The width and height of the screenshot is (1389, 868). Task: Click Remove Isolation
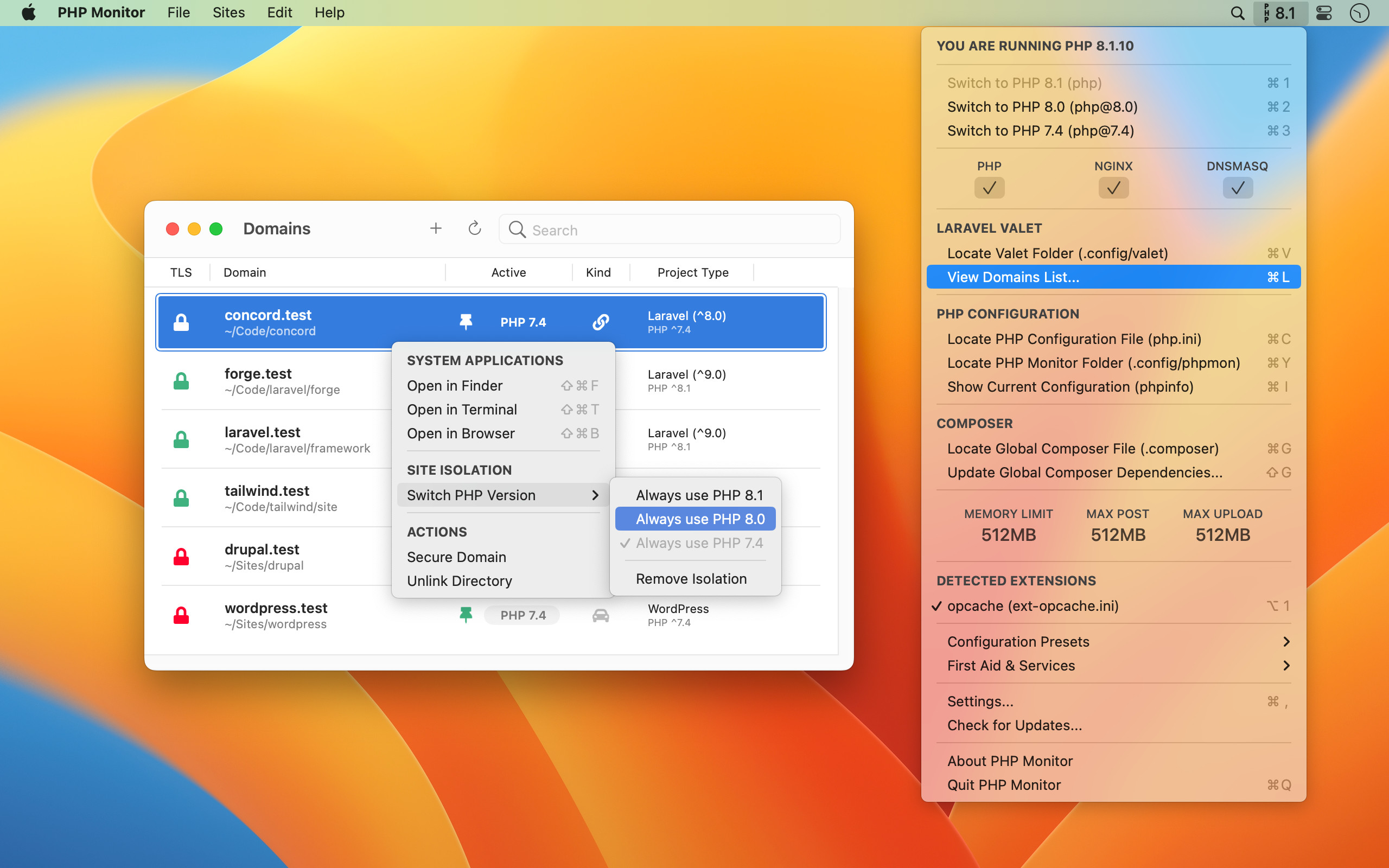[691, 578]
